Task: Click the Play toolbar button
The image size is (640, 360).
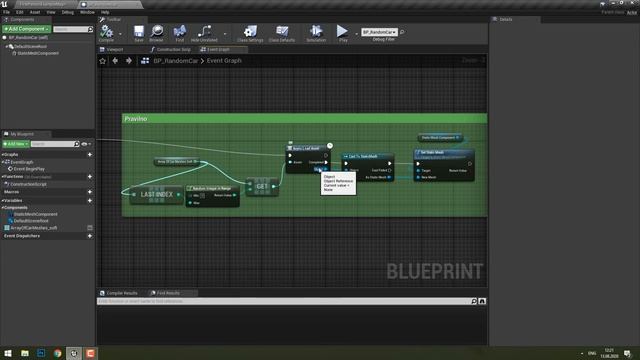Action: click(x=342, y=33)
